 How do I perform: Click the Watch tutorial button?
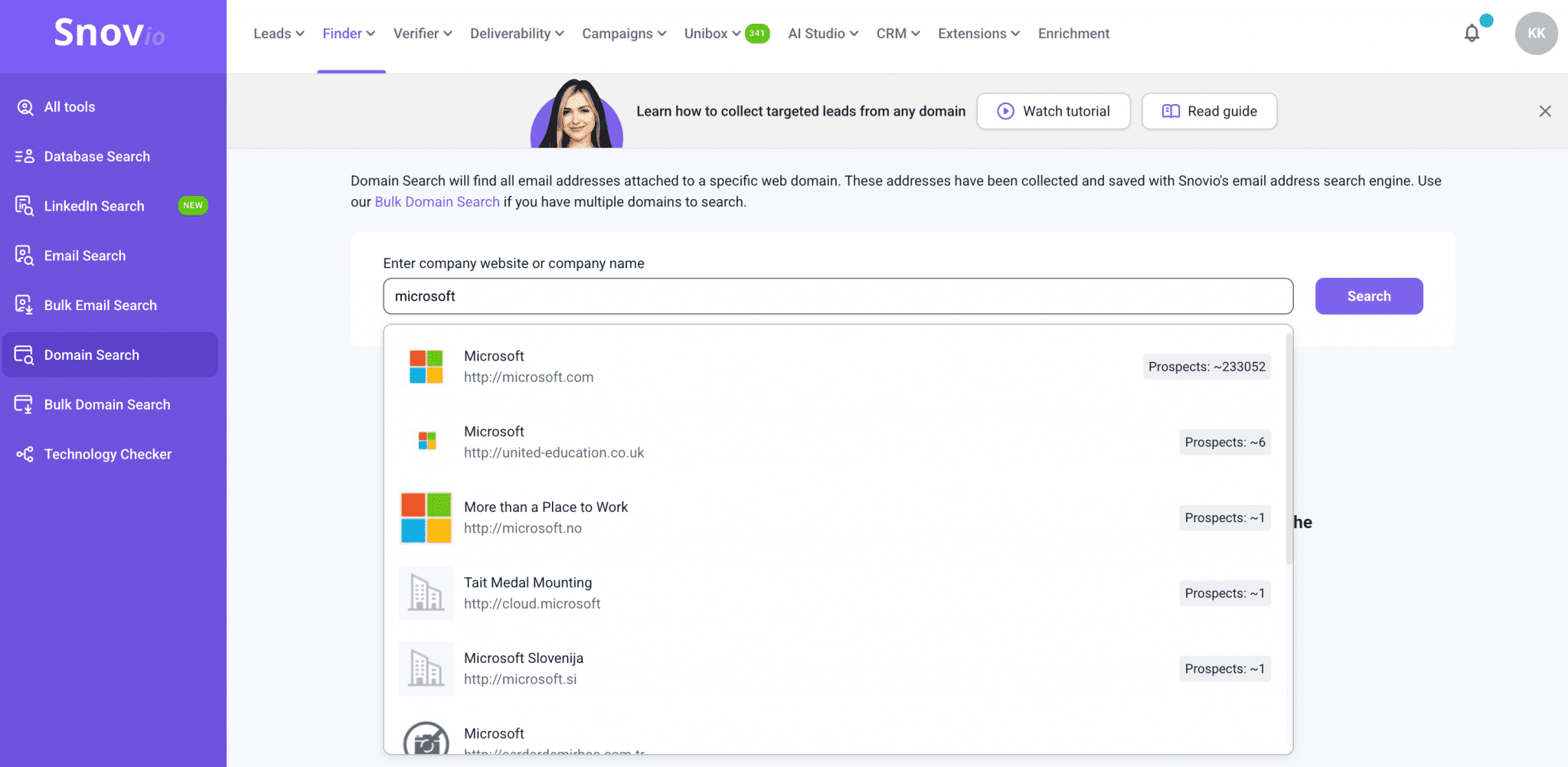(x=1053, y=112)
